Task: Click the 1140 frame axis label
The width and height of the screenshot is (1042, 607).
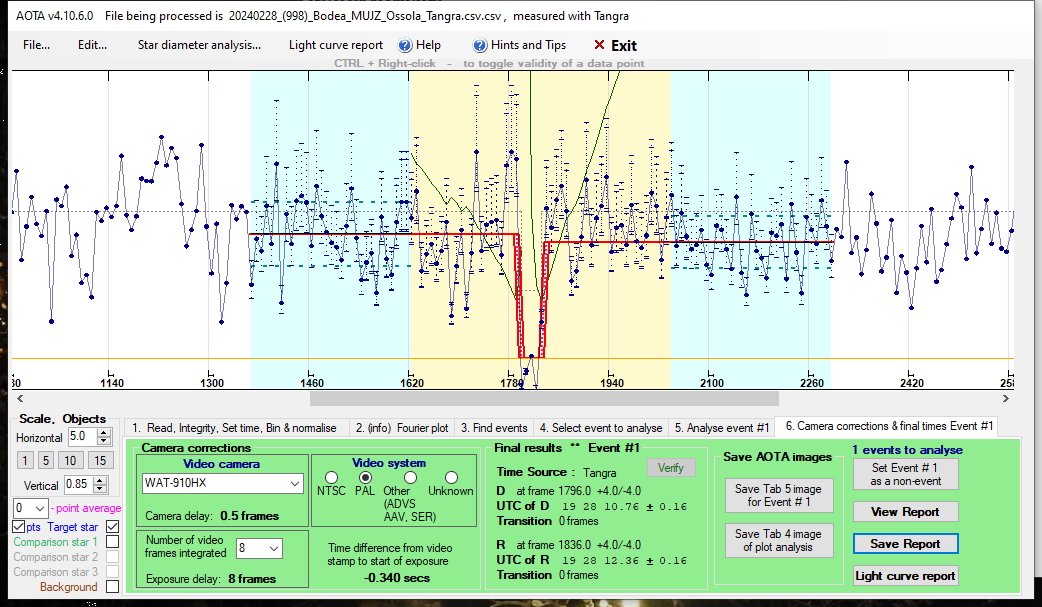Action: [112, 383]
